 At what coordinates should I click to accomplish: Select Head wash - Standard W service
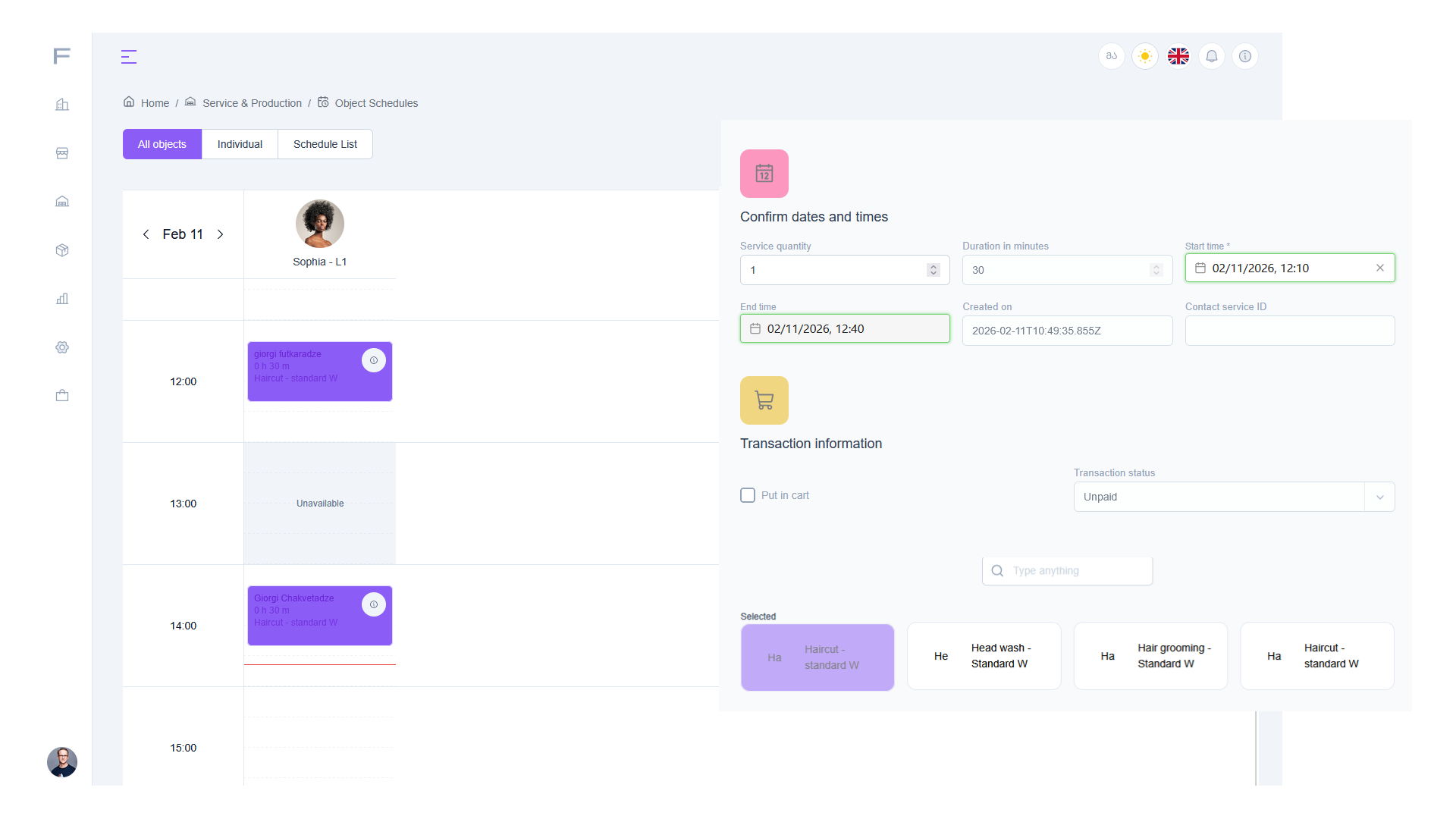click(x=984, y=656)
